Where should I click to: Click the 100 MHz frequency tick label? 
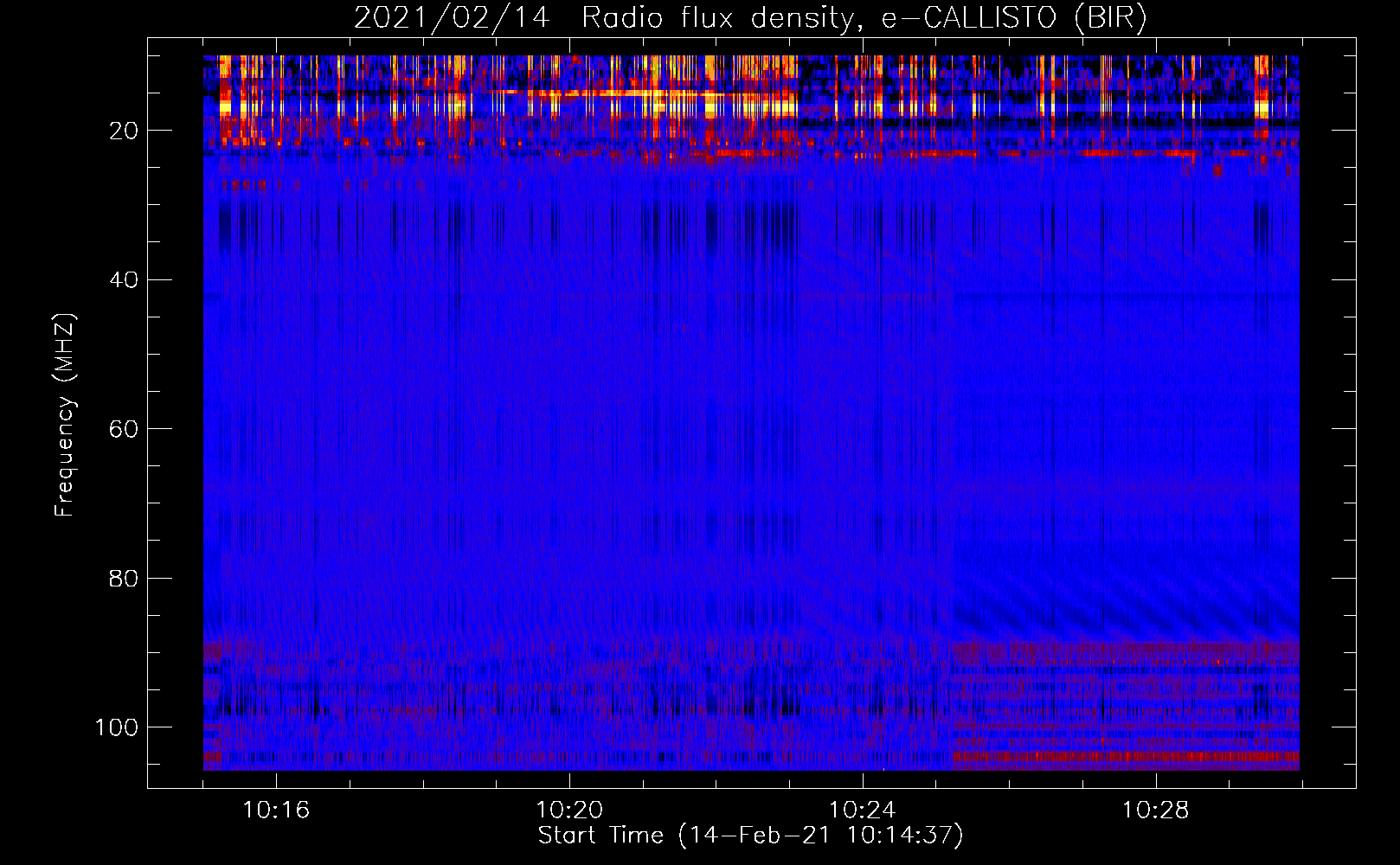pyautogui.click(x=117, y=727)
